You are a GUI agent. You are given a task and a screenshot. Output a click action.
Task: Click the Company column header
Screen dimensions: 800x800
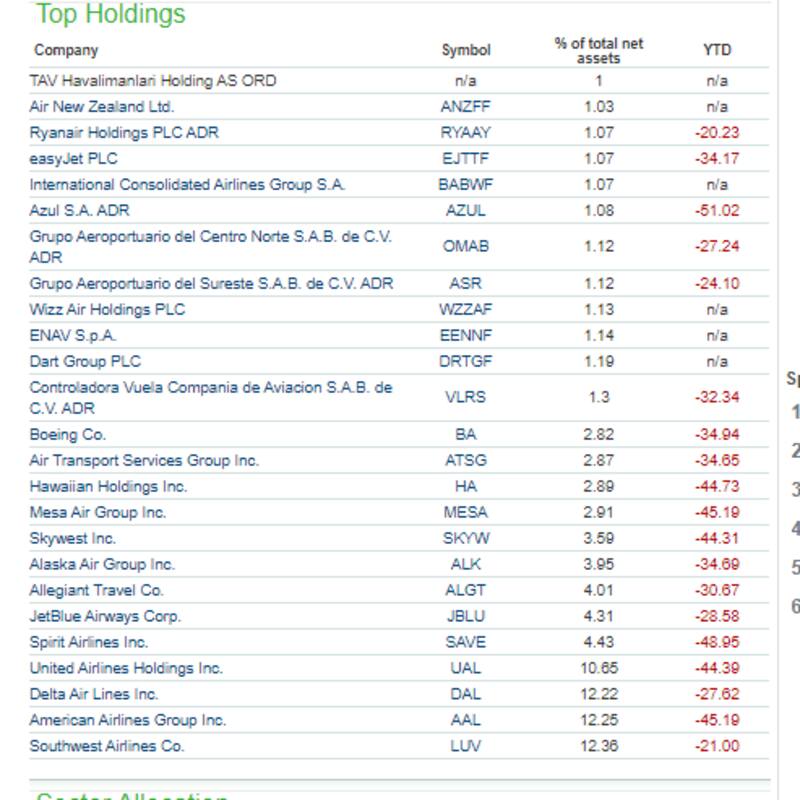(66, 50)
